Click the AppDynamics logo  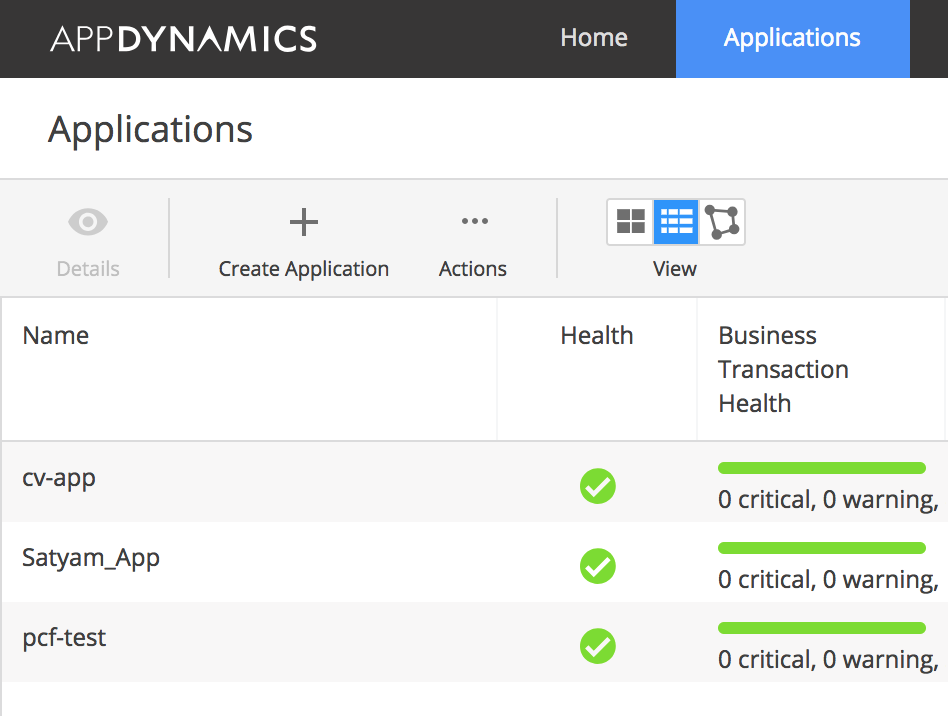click(183, 39)
